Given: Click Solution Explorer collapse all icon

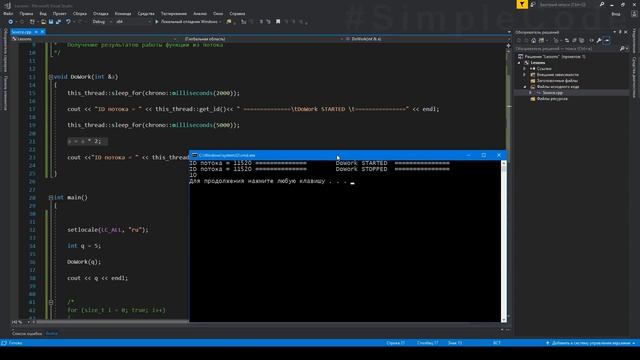Looking at the screenshot, I should [x=574, y=40].
